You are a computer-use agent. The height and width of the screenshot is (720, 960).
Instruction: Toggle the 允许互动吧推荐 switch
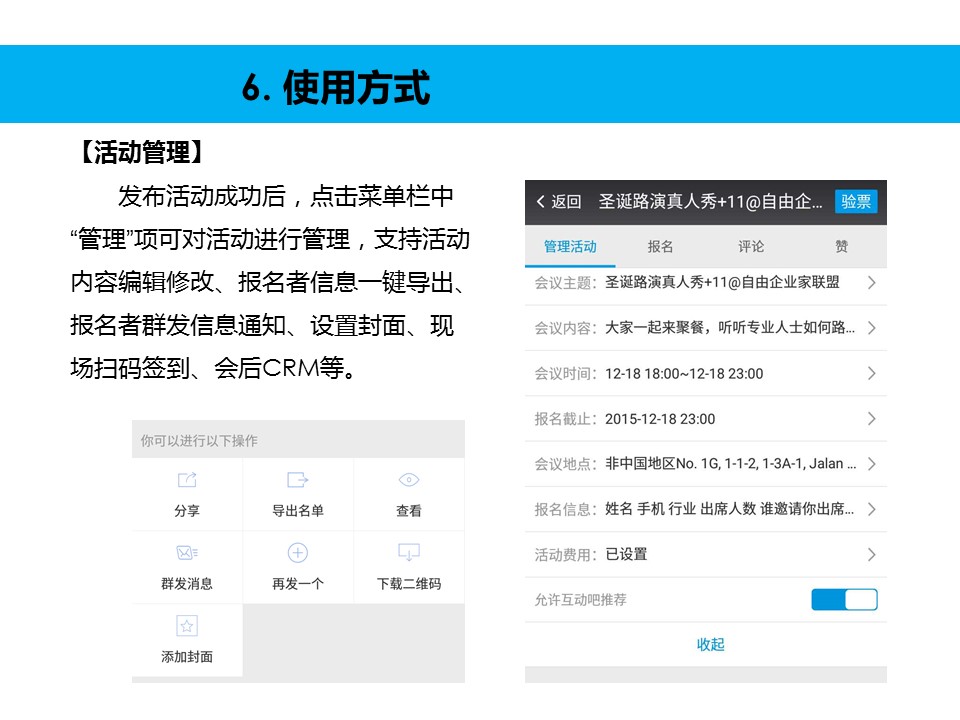(844, 600)
